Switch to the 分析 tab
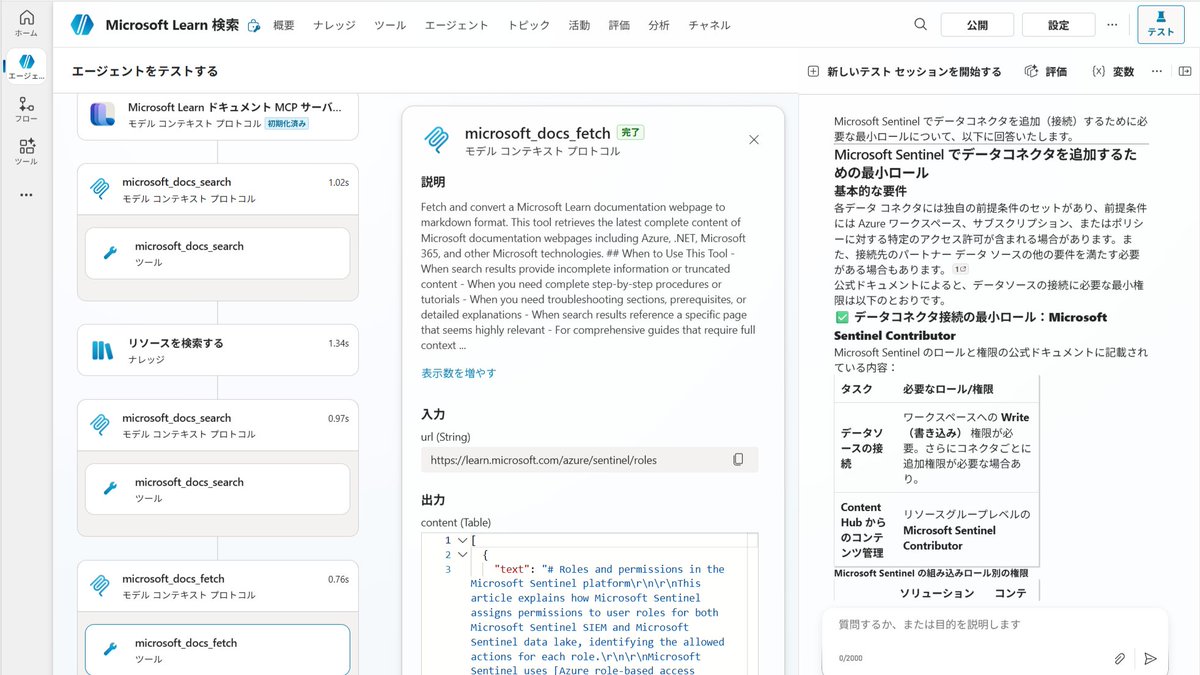The image size is (1200, 675). (659, 25)
